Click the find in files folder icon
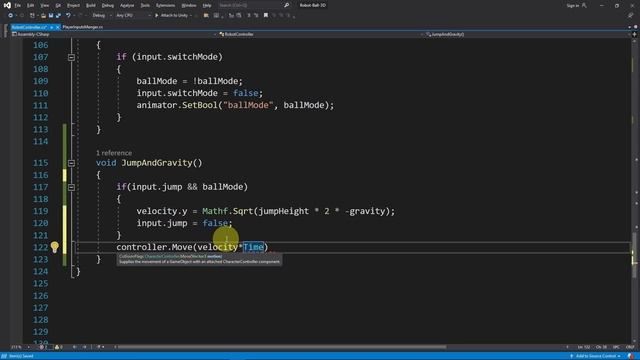The image size is (640, 360). pos(206,16)
